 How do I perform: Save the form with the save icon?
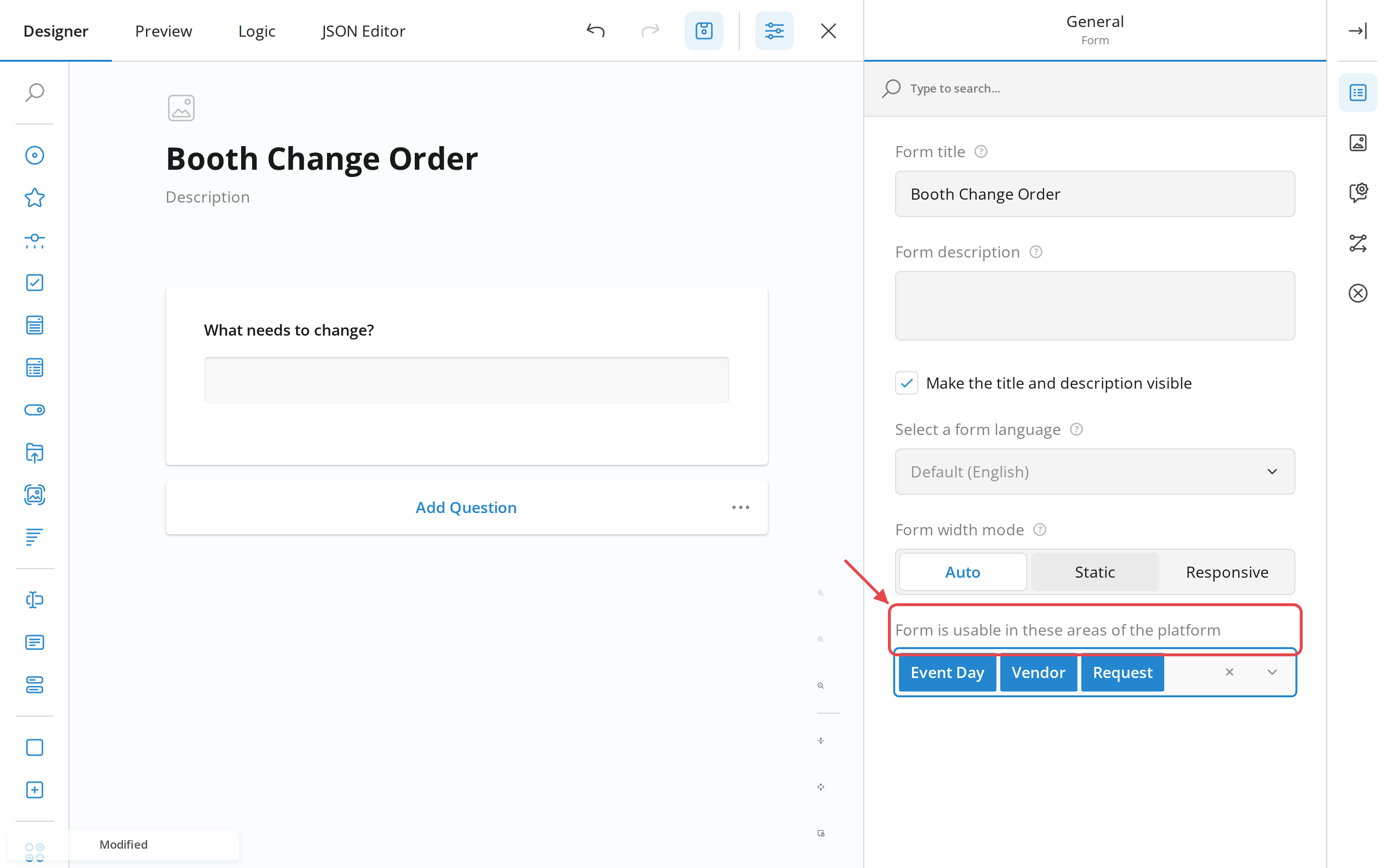tap(704, 30)
